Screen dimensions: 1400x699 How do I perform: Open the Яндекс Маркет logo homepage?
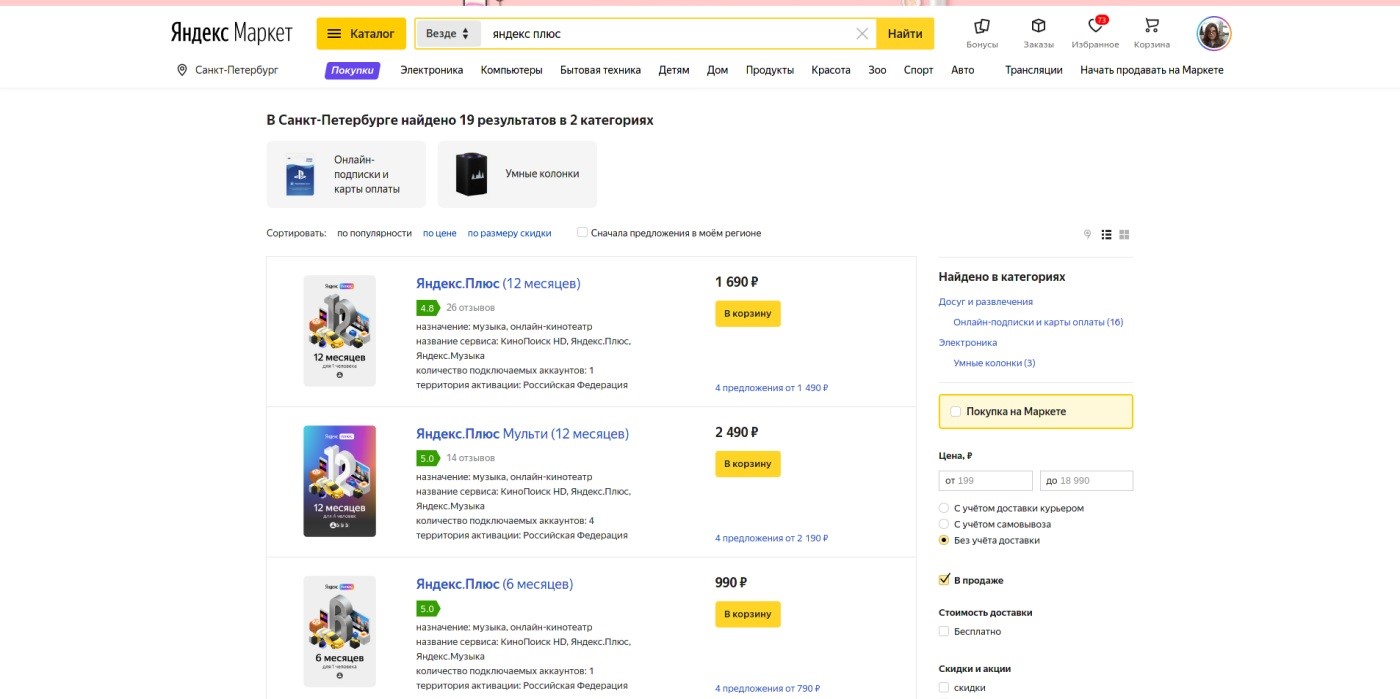click(231, 33)
